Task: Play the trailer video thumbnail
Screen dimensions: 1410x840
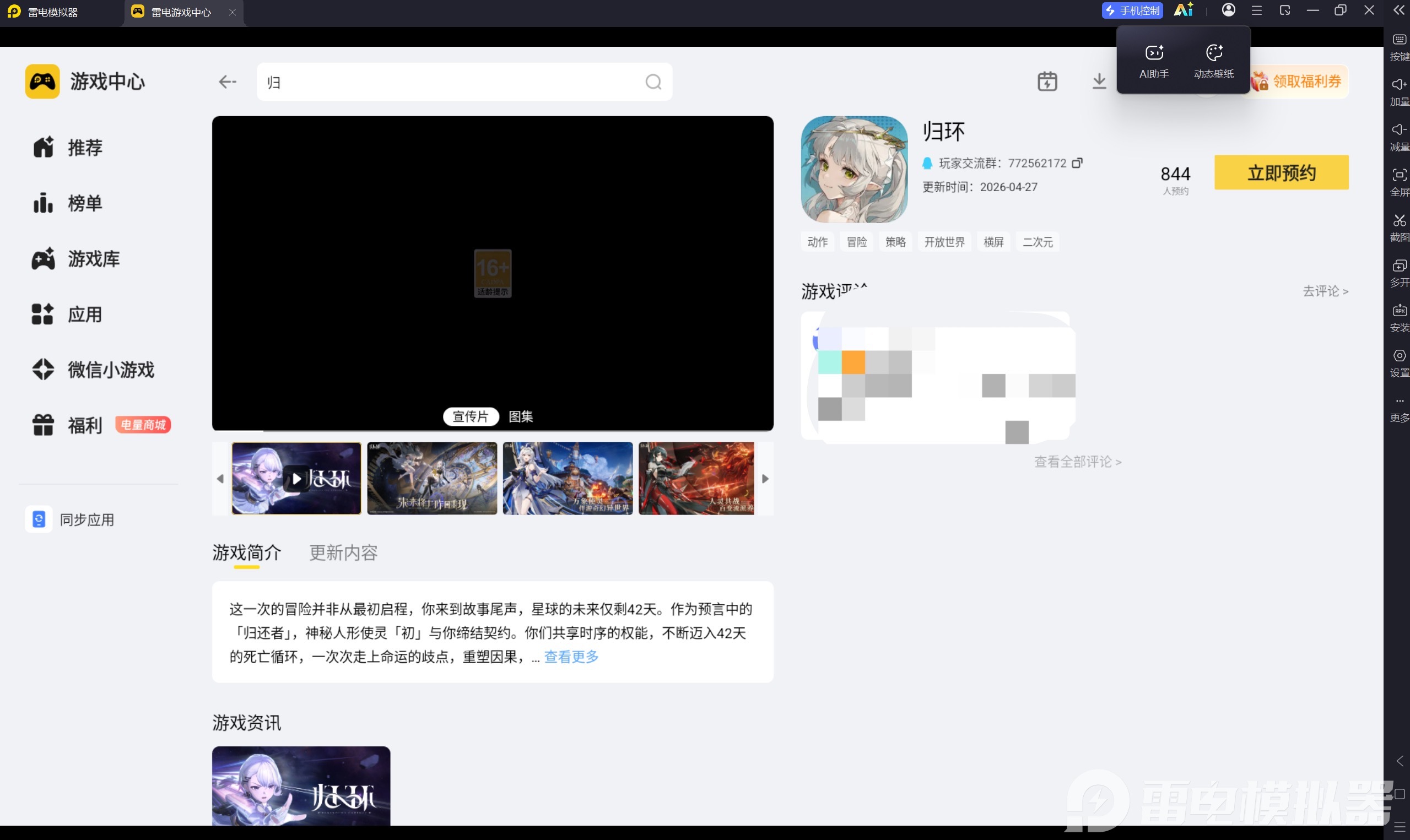Action: pyautogui.click(x=296, y=479)
